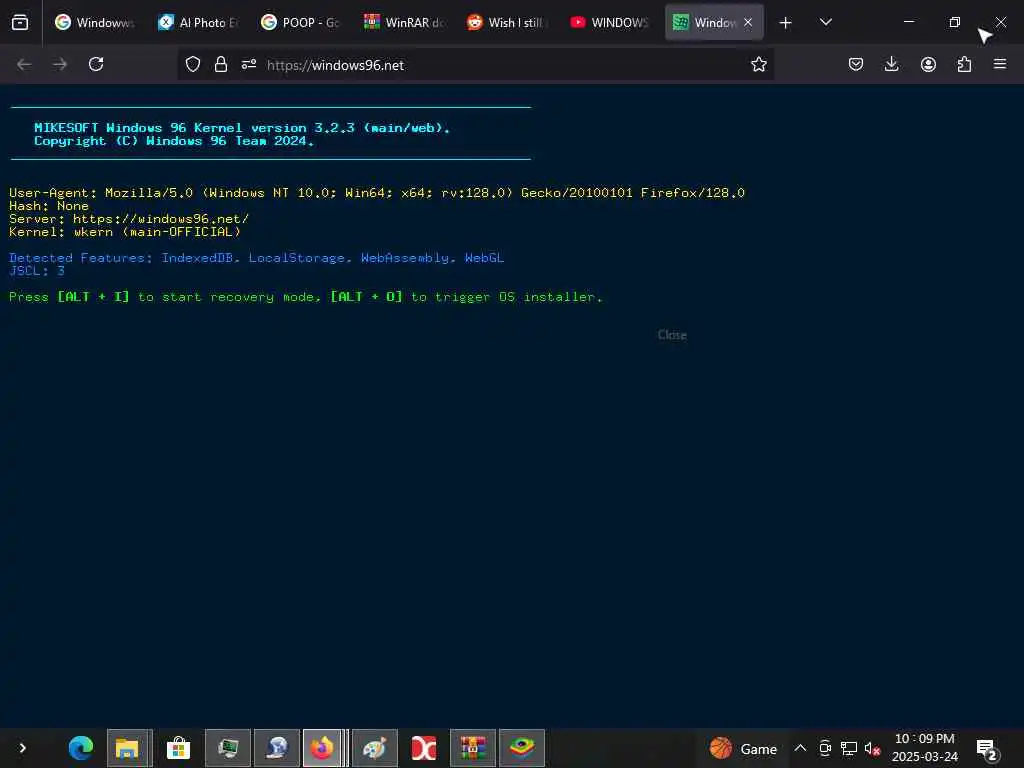Open site permissions icon in address bar
The image size is (1024, 768).
[x=249, y=64]
